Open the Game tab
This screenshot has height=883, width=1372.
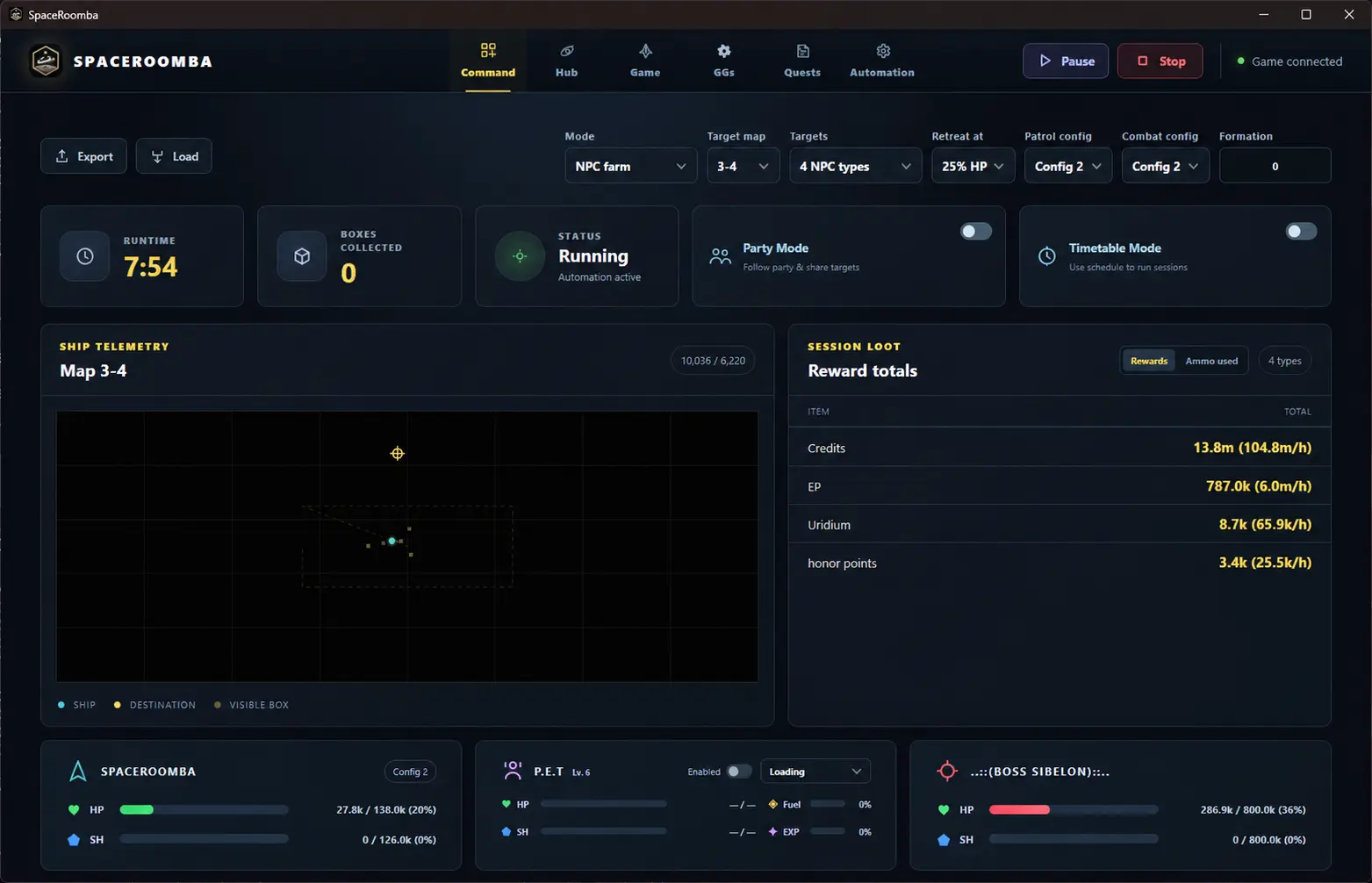click(x=645, y=61)
